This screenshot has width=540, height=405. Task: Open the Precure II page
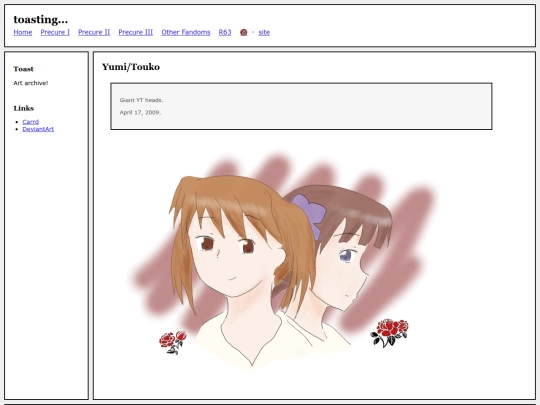(x=94, y=32)
